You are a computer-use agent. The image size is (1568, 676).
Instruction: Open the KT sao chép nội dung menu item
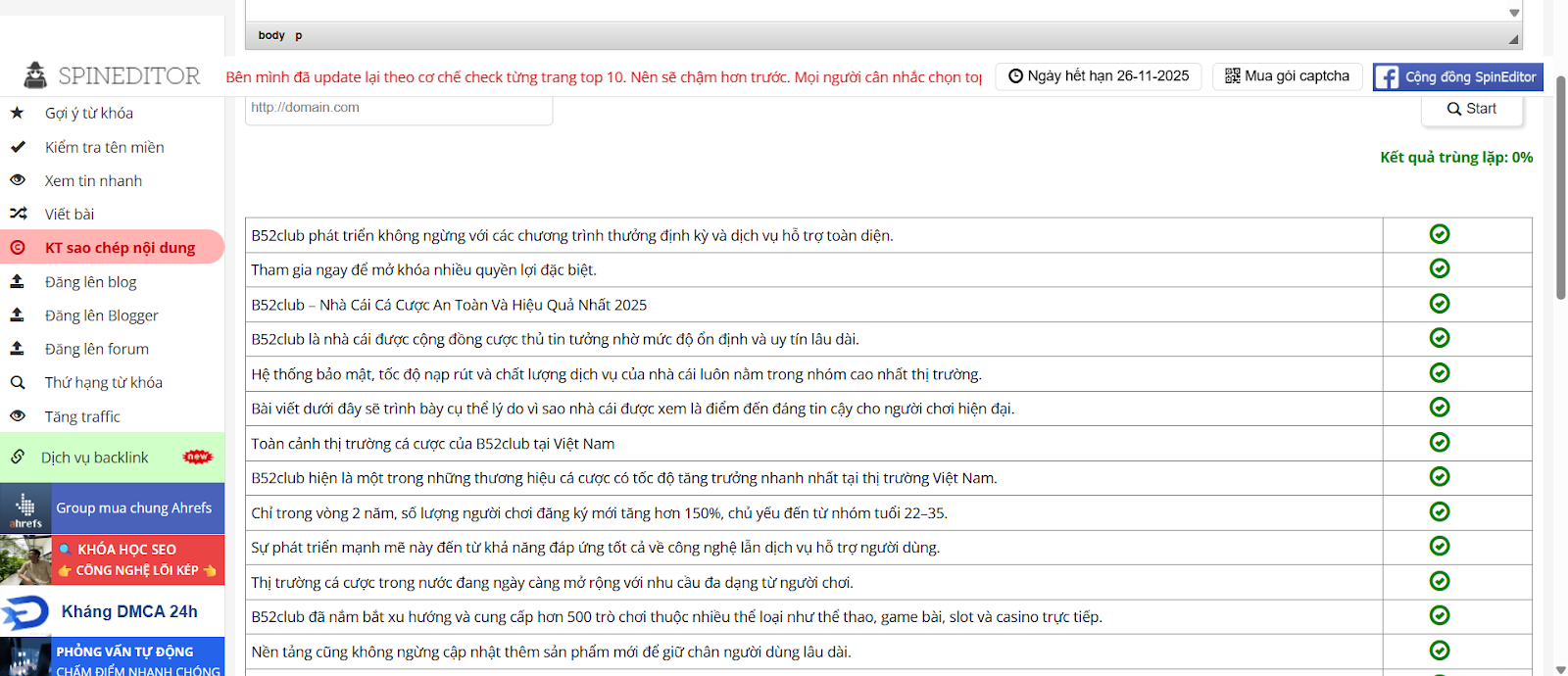[120, 248]
